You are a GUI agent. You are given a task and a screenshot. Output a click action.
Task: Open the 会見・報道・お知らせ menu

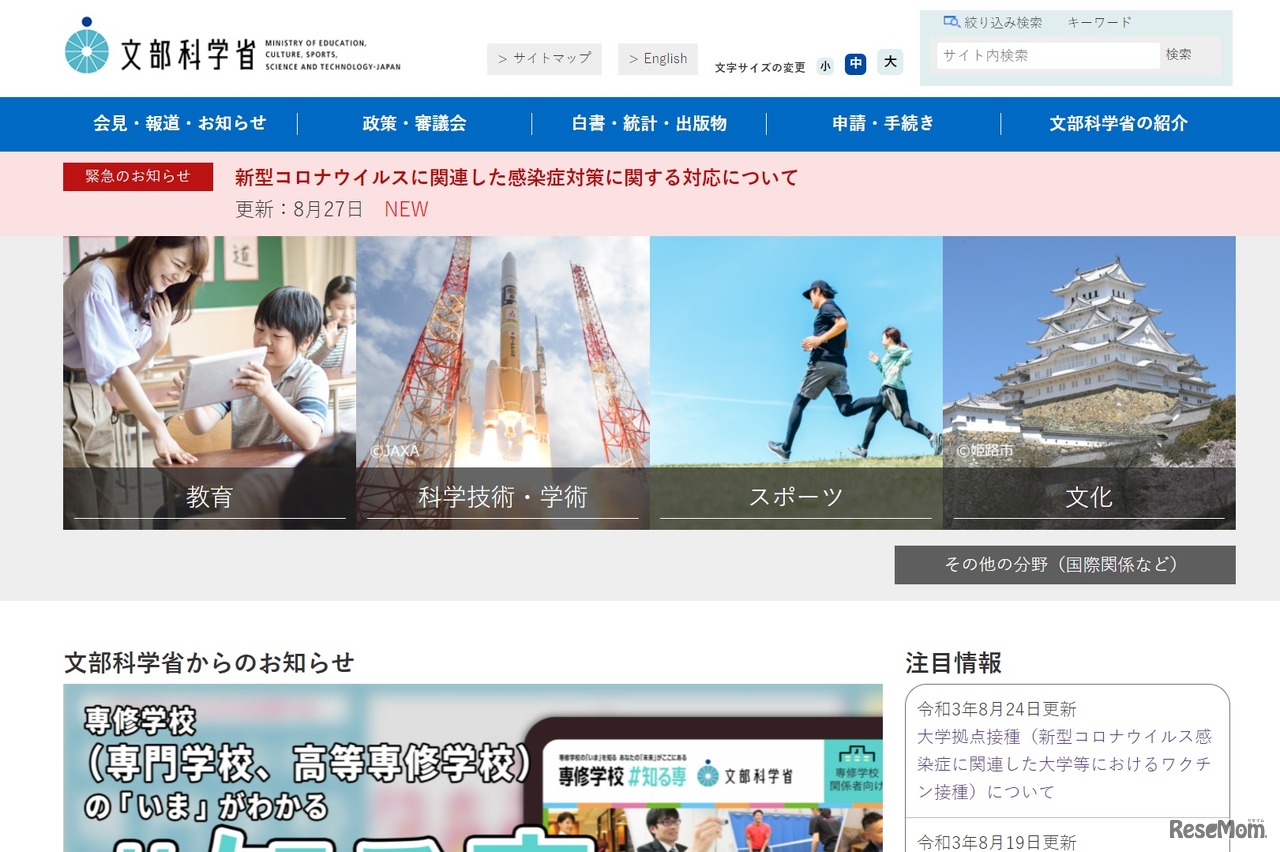coord(180,123)
